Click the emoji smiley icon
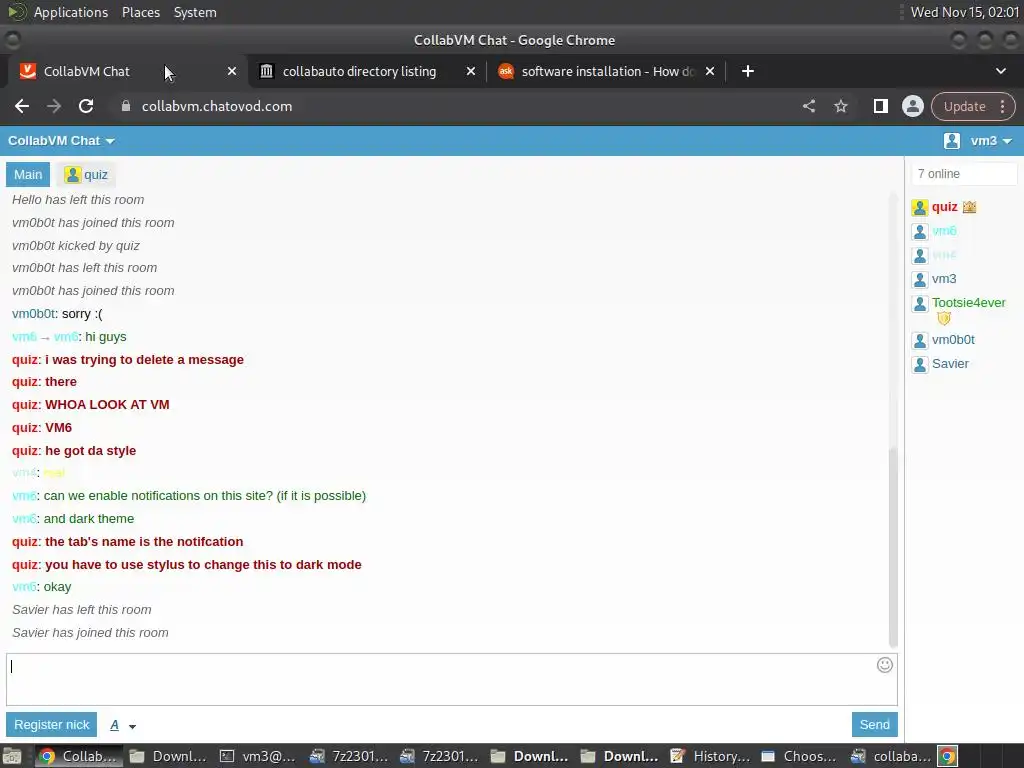The height and width of the screenshot is (768, 1024). (x=884, y=665)
